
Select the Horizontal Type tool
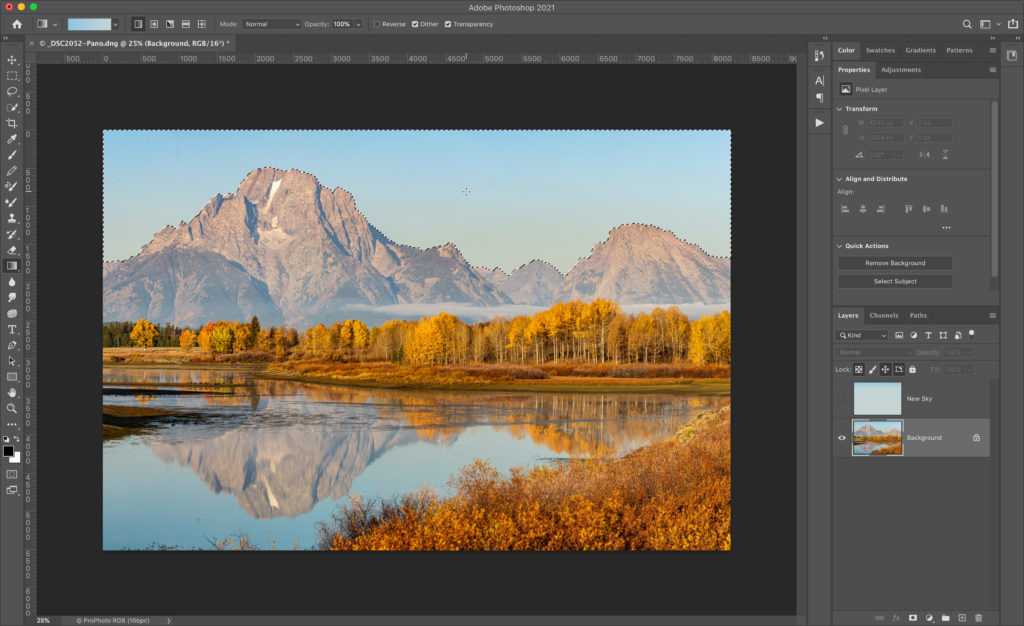[12, 329]
